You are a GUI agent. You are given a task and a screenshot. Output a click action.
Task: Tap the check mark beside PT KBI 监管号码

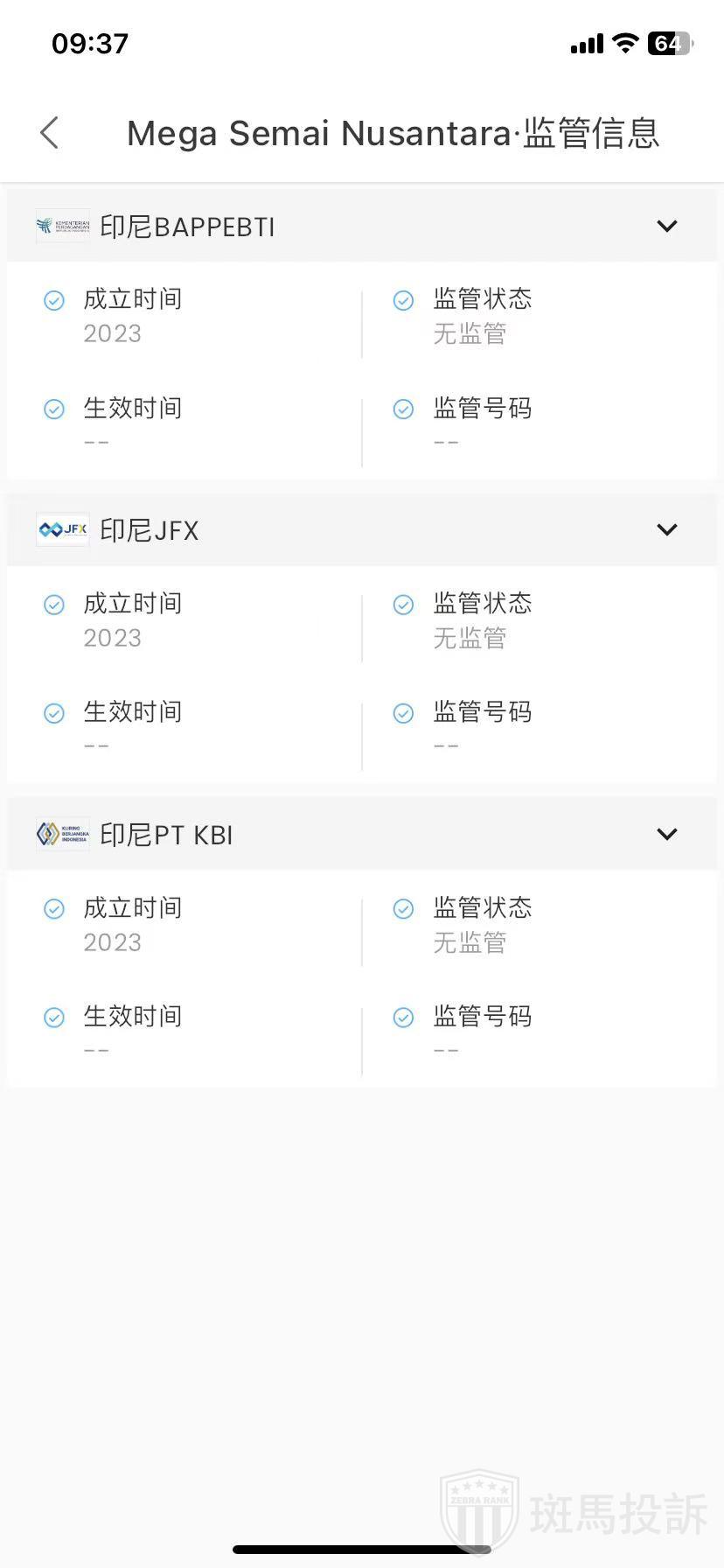[403, 1017]
